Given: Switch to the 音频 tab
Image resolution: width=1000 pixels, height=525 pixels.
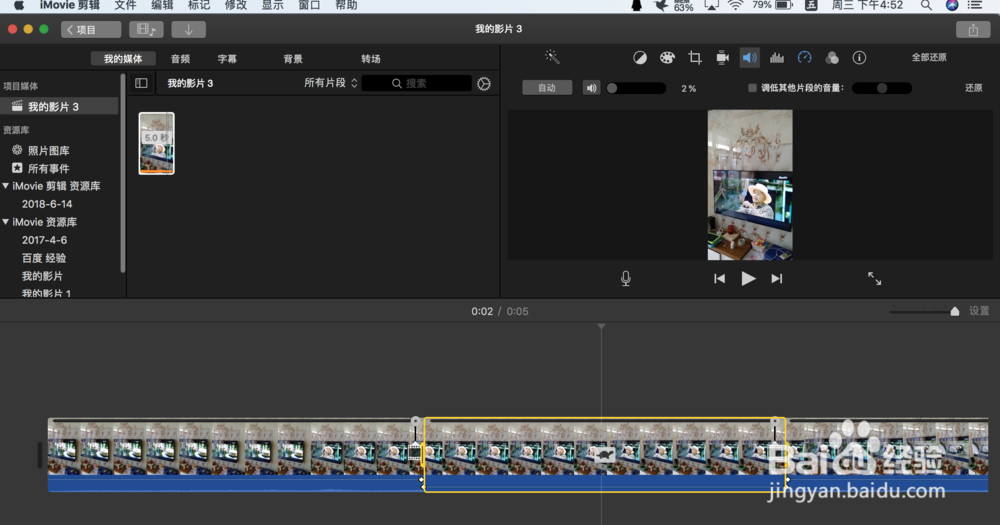Looking at the screenshot, I should pos(180,59).
